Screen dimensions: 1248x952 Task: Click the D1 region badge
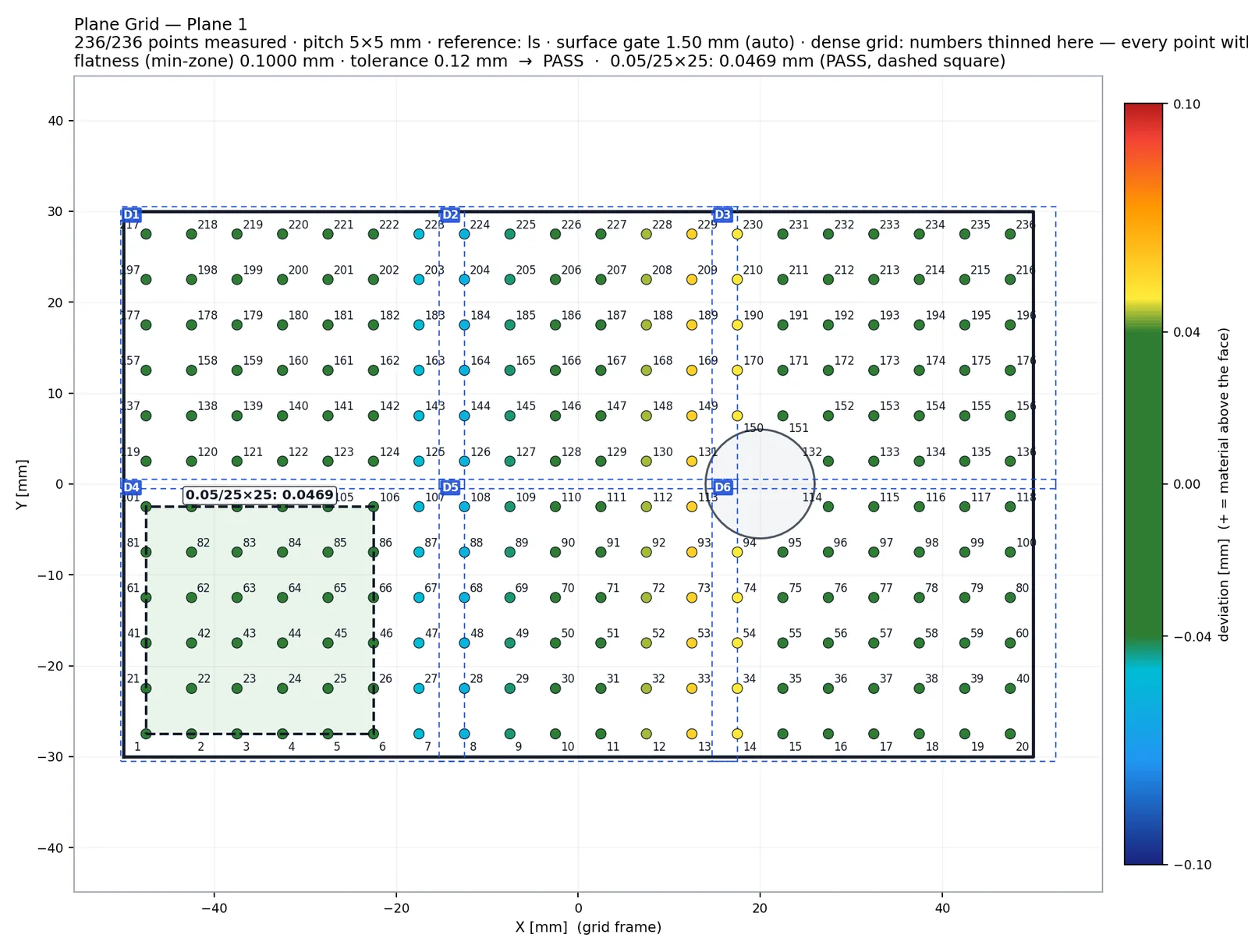point(131,215)
